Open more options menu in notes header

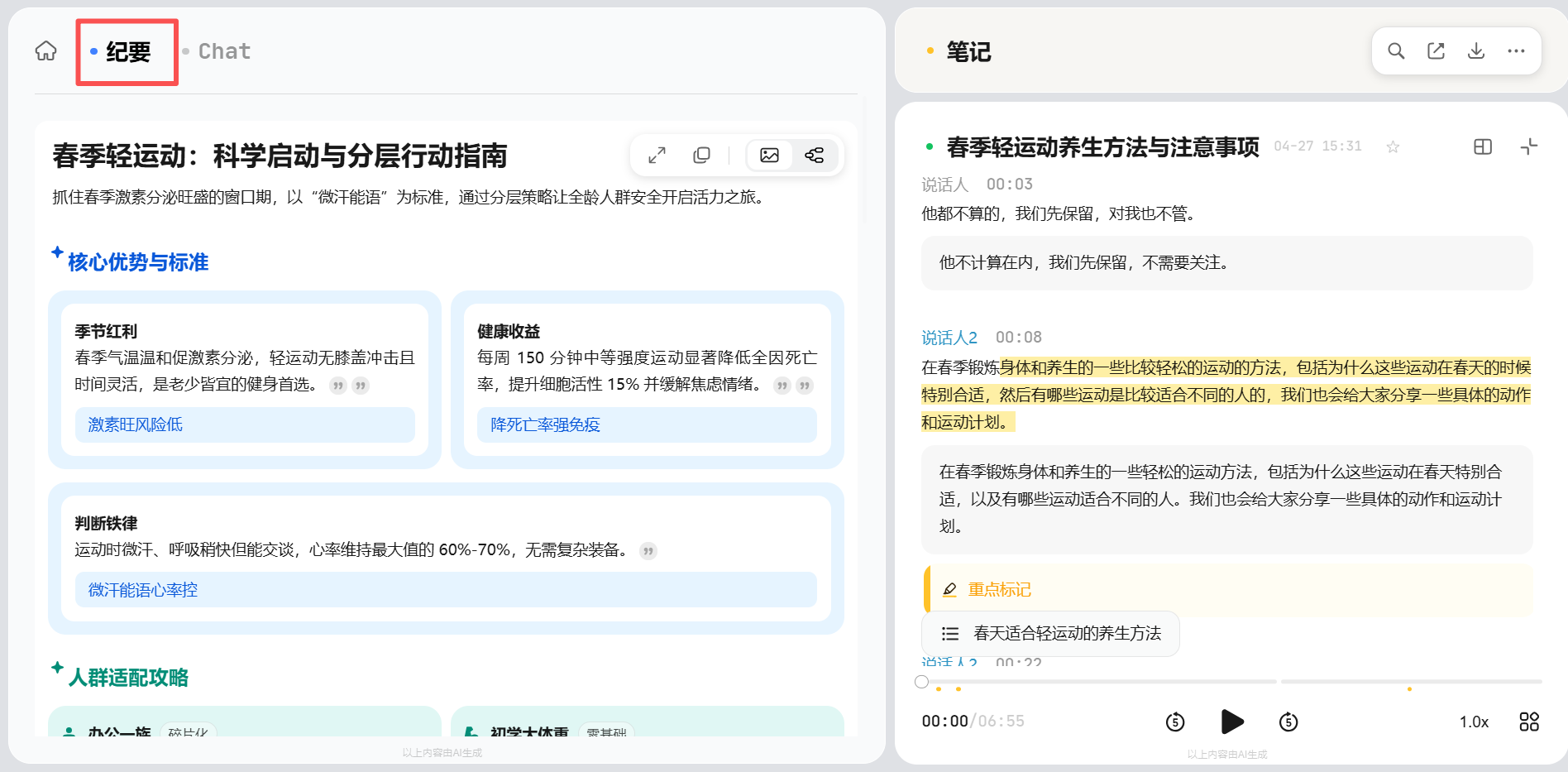[x=1516, y=51]
